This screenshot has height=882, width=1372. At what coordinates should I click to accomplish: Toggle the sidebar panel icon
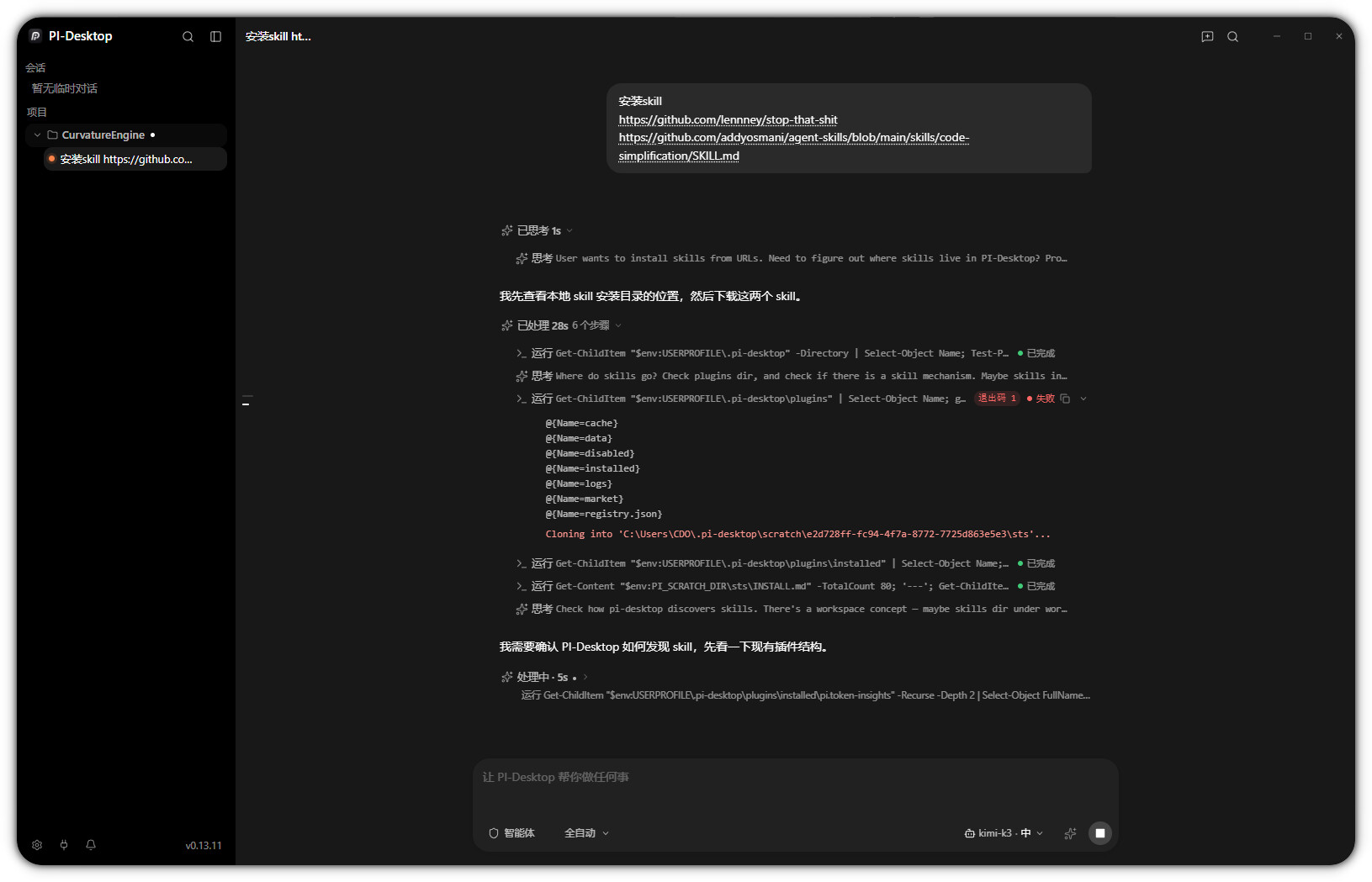(x=215, y=36)
